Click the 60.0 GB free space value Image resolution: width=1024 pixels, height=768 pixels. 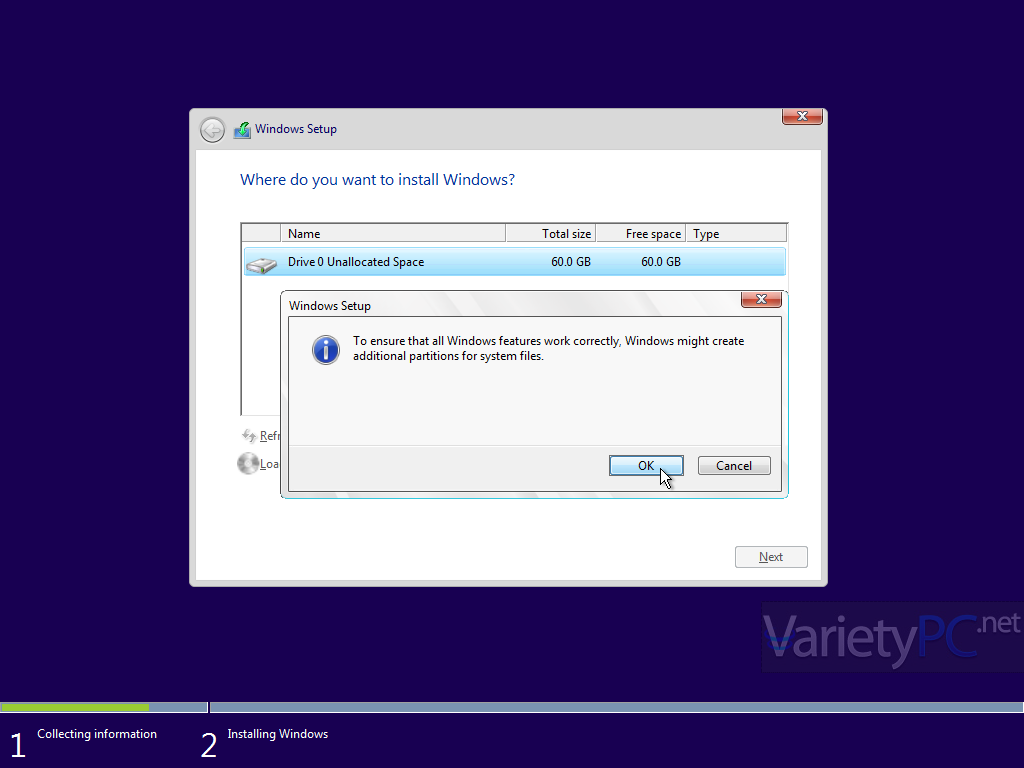(661, 262)
